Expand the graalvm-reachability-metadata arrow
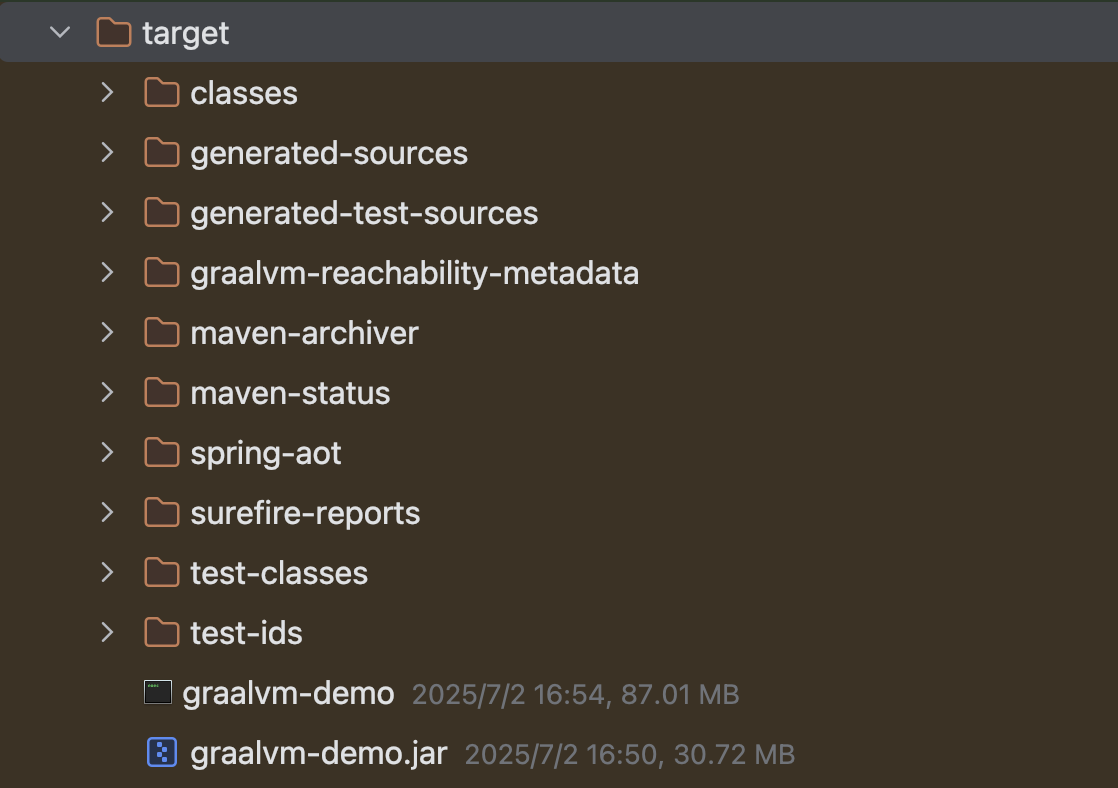Screen dimensions: 1118x788 (x=107, y=272)
